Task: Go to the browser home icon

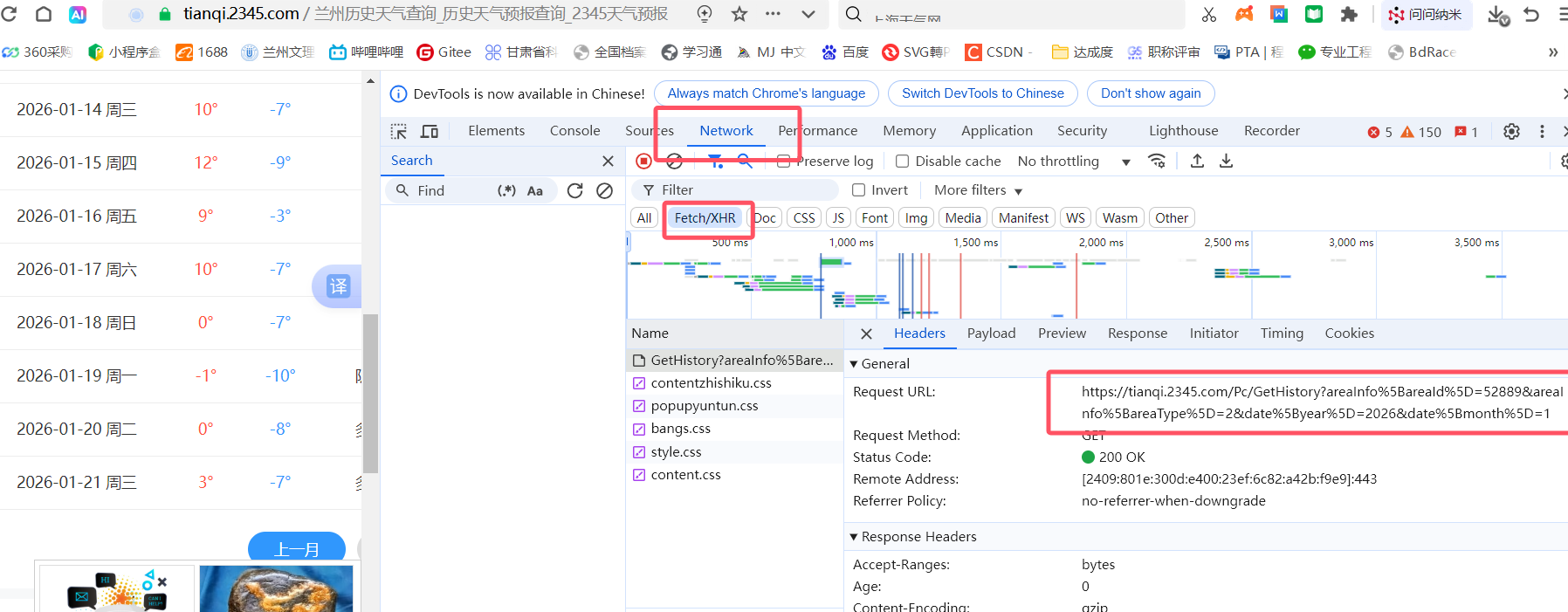Action: 44,14
